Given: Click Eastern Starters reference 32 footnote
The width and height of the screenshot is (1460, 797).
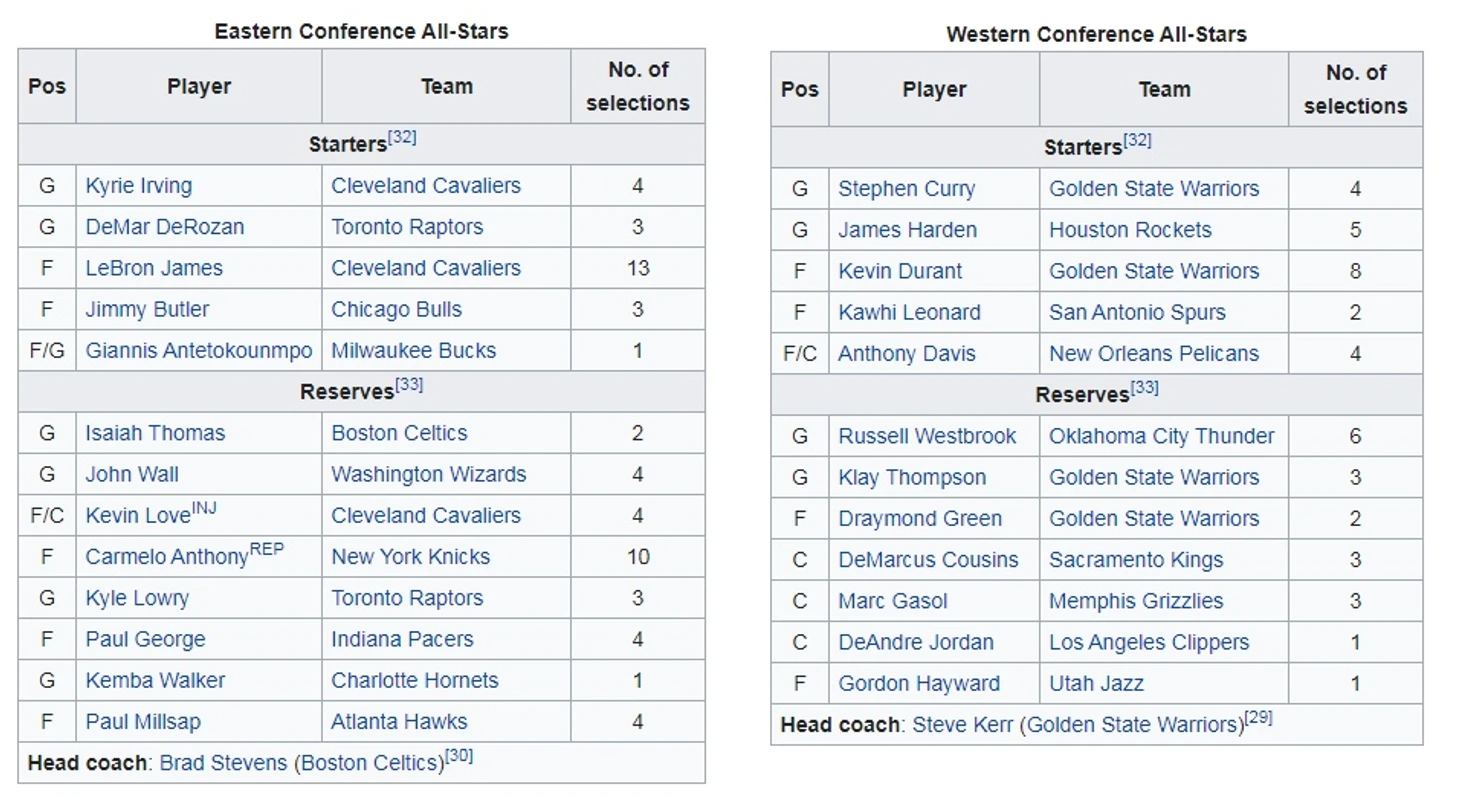Looking at the screenshot, I should (402, 137).
